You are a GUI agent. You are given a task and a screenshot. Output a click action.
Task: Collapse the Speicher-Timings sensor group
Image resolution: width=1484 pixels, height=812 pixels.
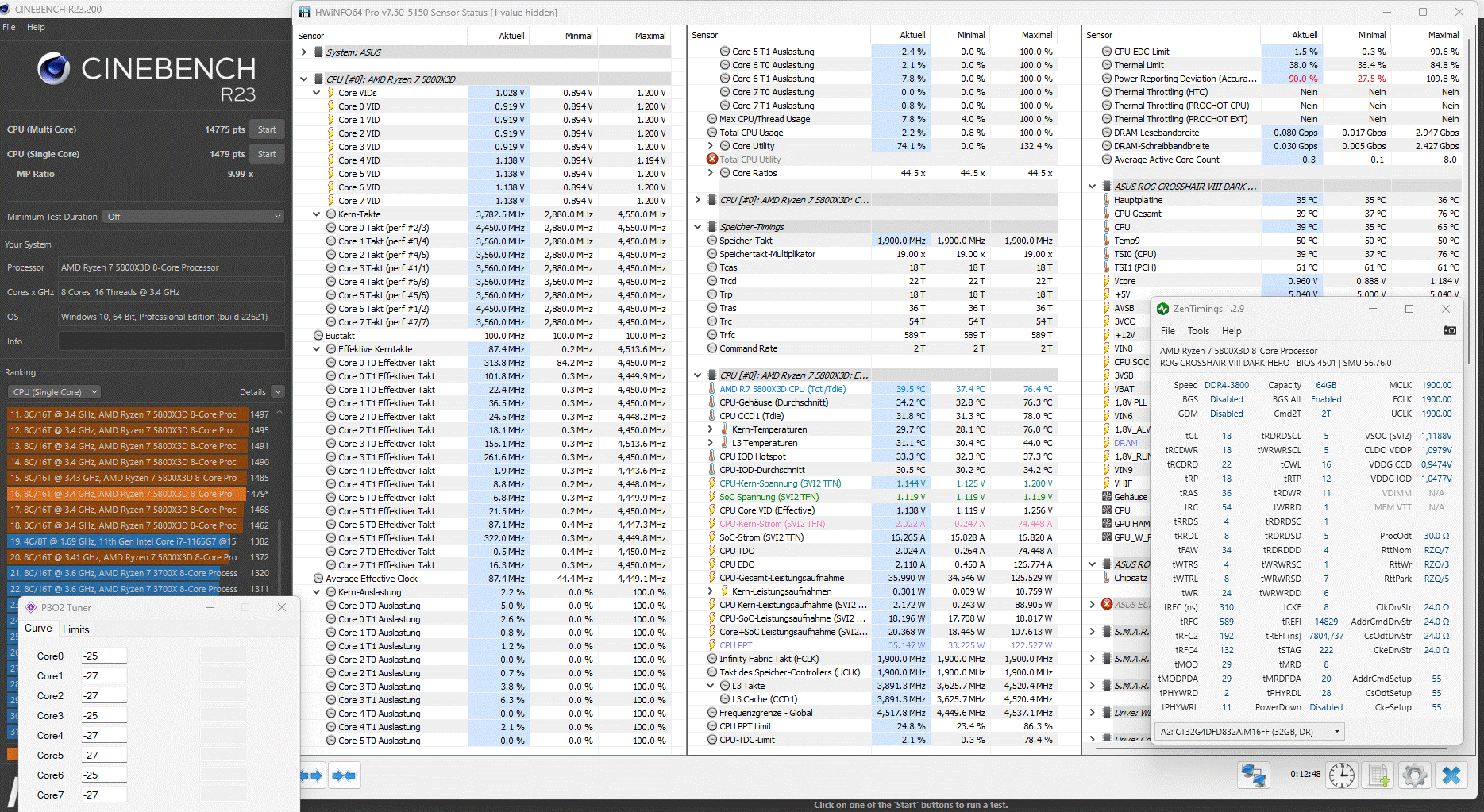pyautogui.click(x=698, y=227)
